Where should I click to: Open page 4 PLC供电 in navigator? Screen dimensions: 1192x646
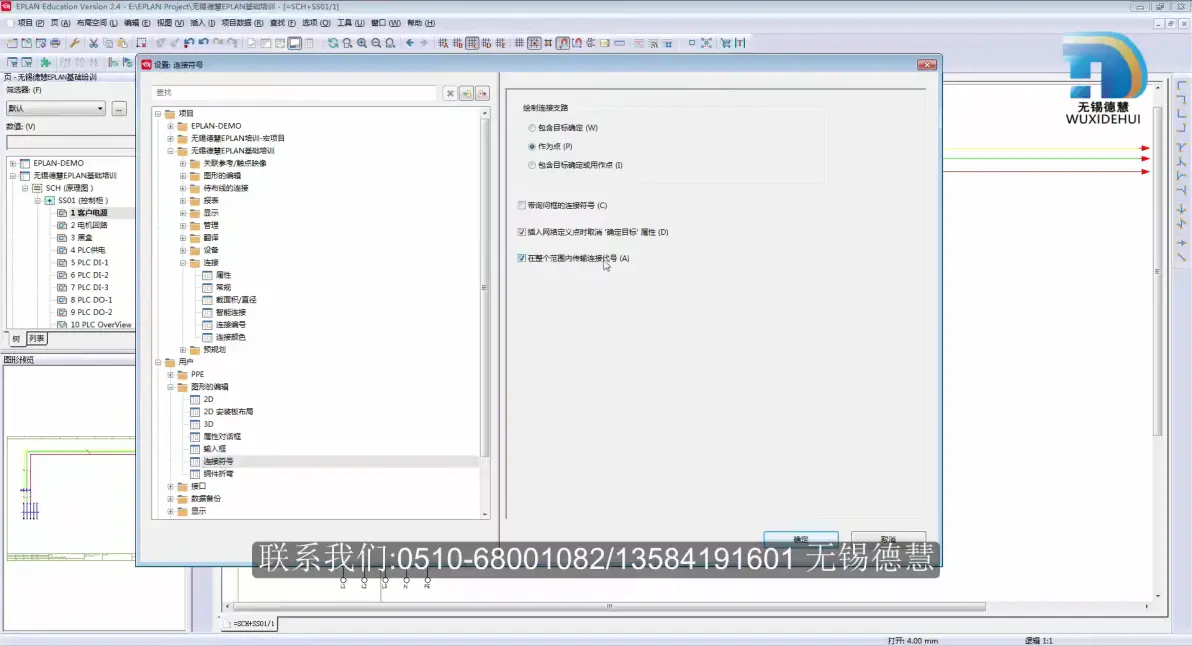point(87,250)
